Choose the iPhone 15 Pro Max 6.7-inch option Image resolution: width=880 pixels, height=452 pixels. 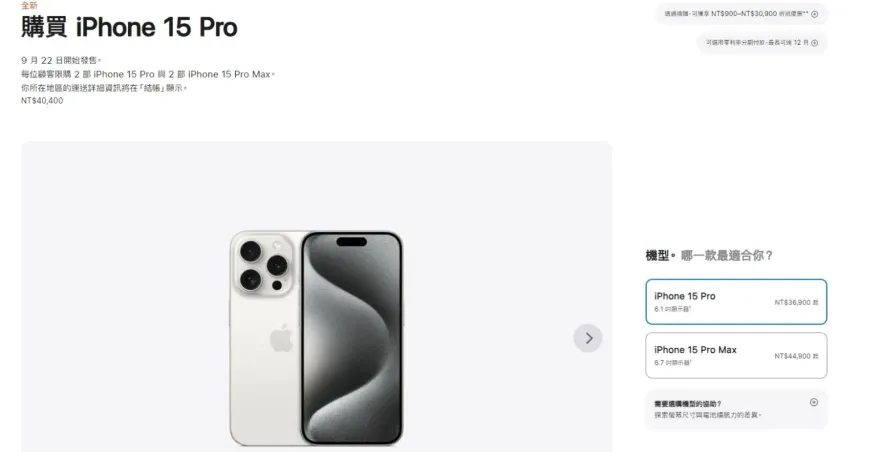point(736,355)
